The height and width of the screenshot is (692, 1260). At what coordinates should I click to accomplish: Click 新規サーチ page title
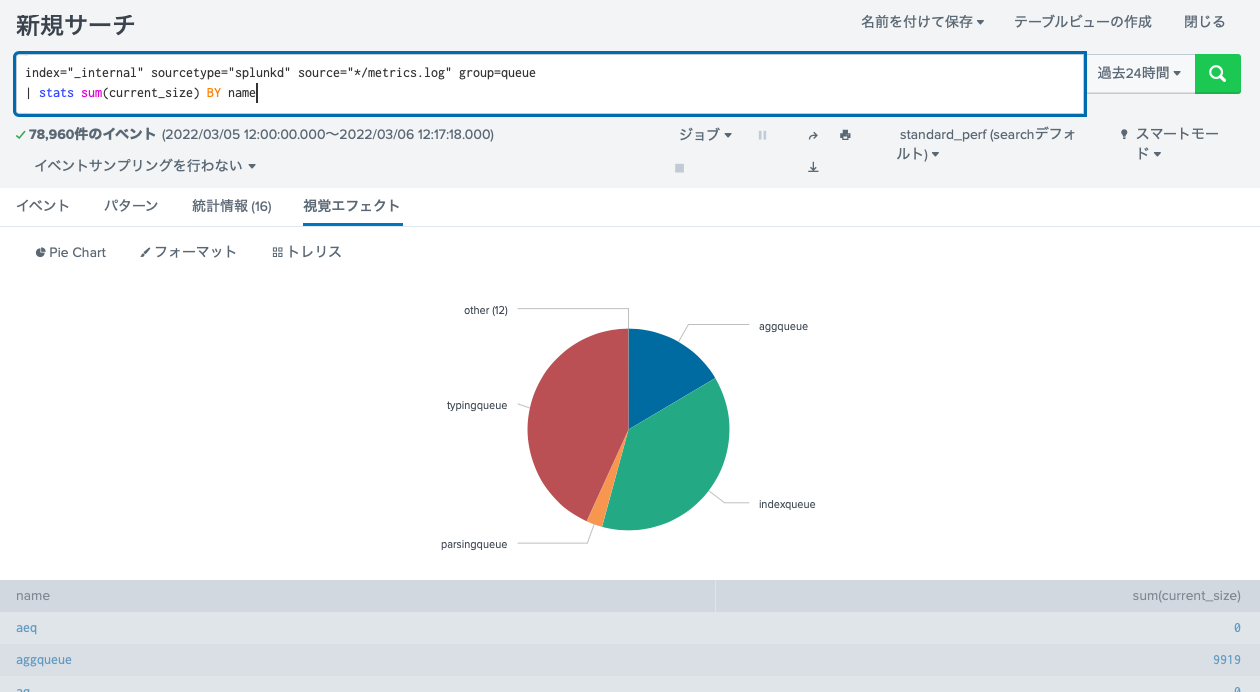point(76,25)
